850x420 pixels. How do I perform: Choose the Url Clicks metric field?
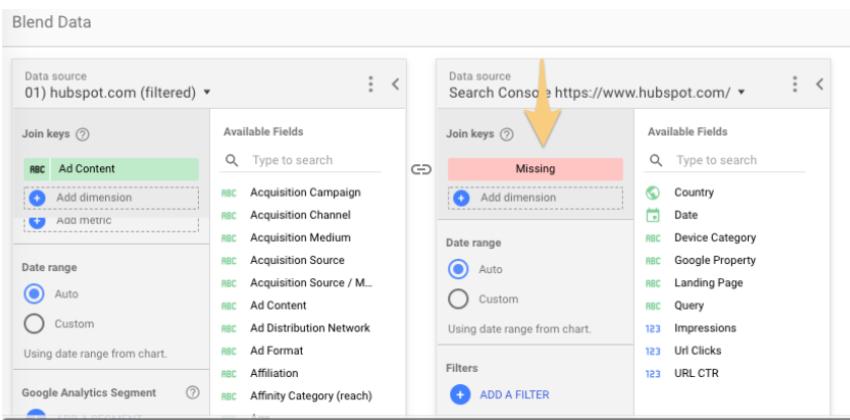698,351
